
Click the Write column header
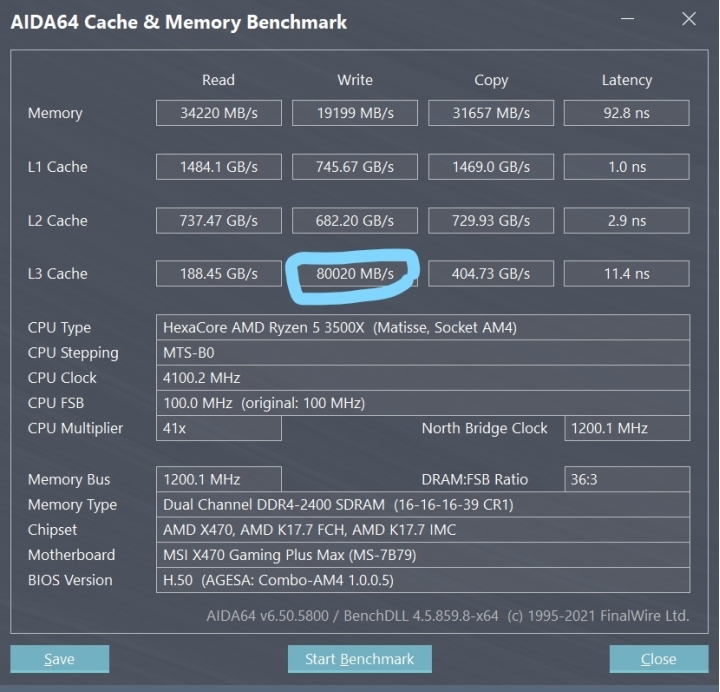click(355, 80)
